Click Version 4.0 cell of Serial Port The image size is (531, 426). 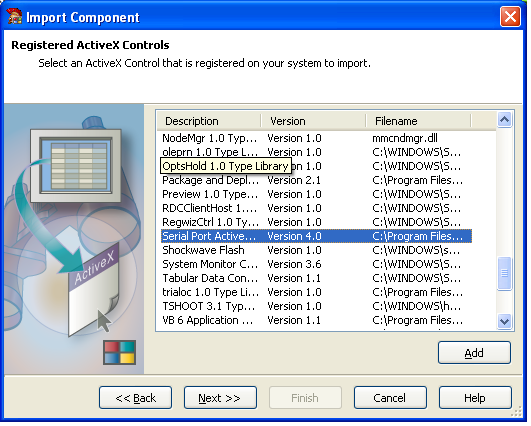point(296,237)
